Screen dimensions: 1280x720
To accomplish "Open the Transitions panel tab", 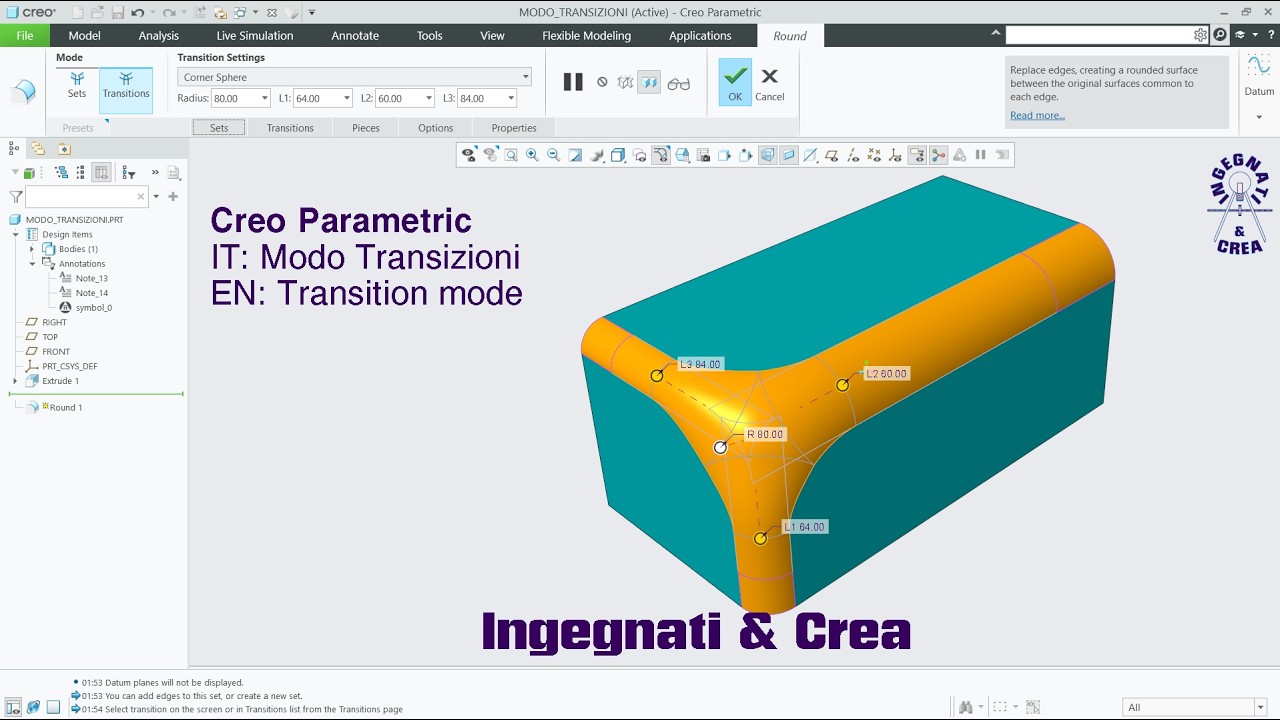I will tap(290, 128).
